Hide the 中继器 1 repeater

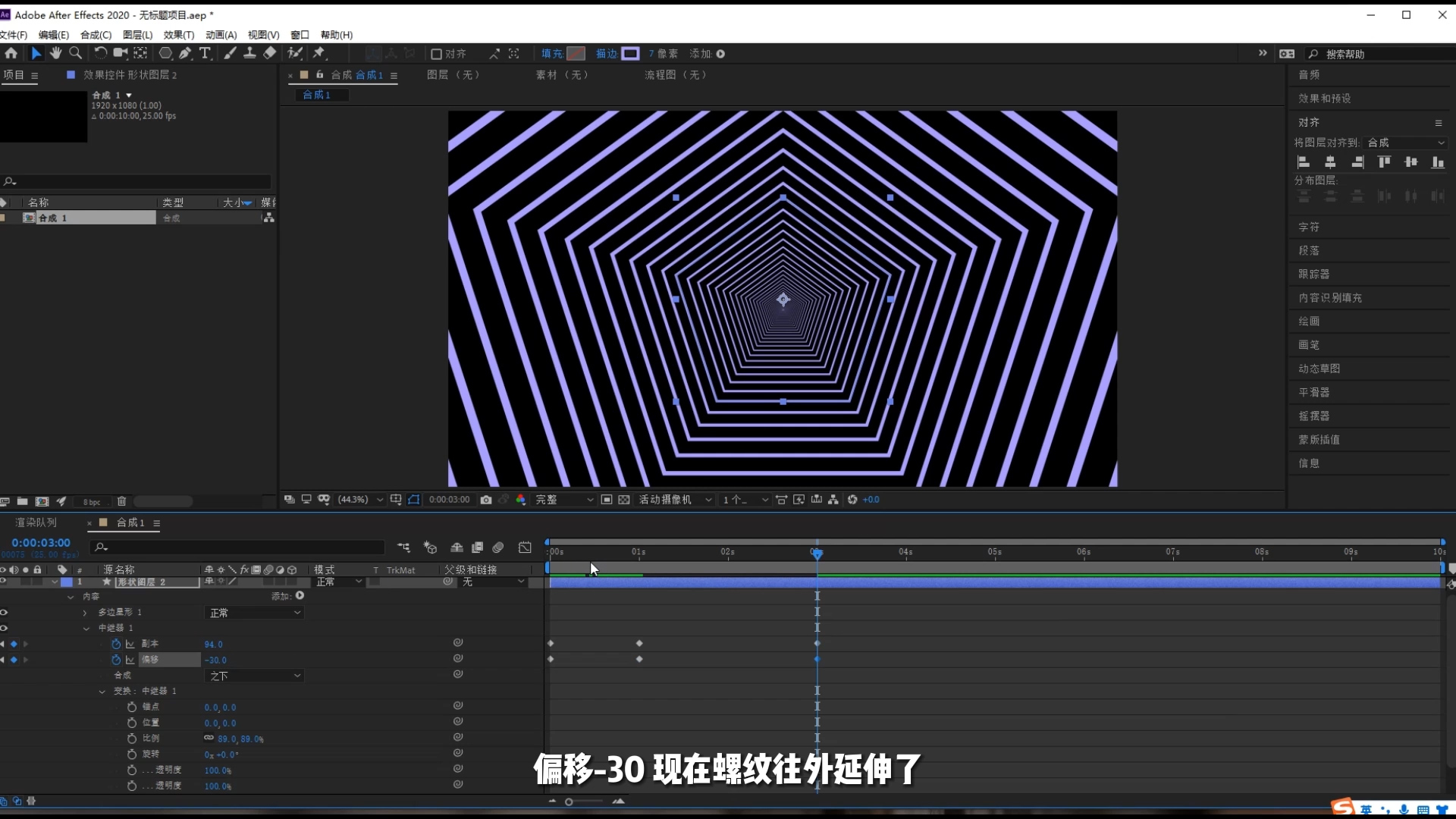4,628
